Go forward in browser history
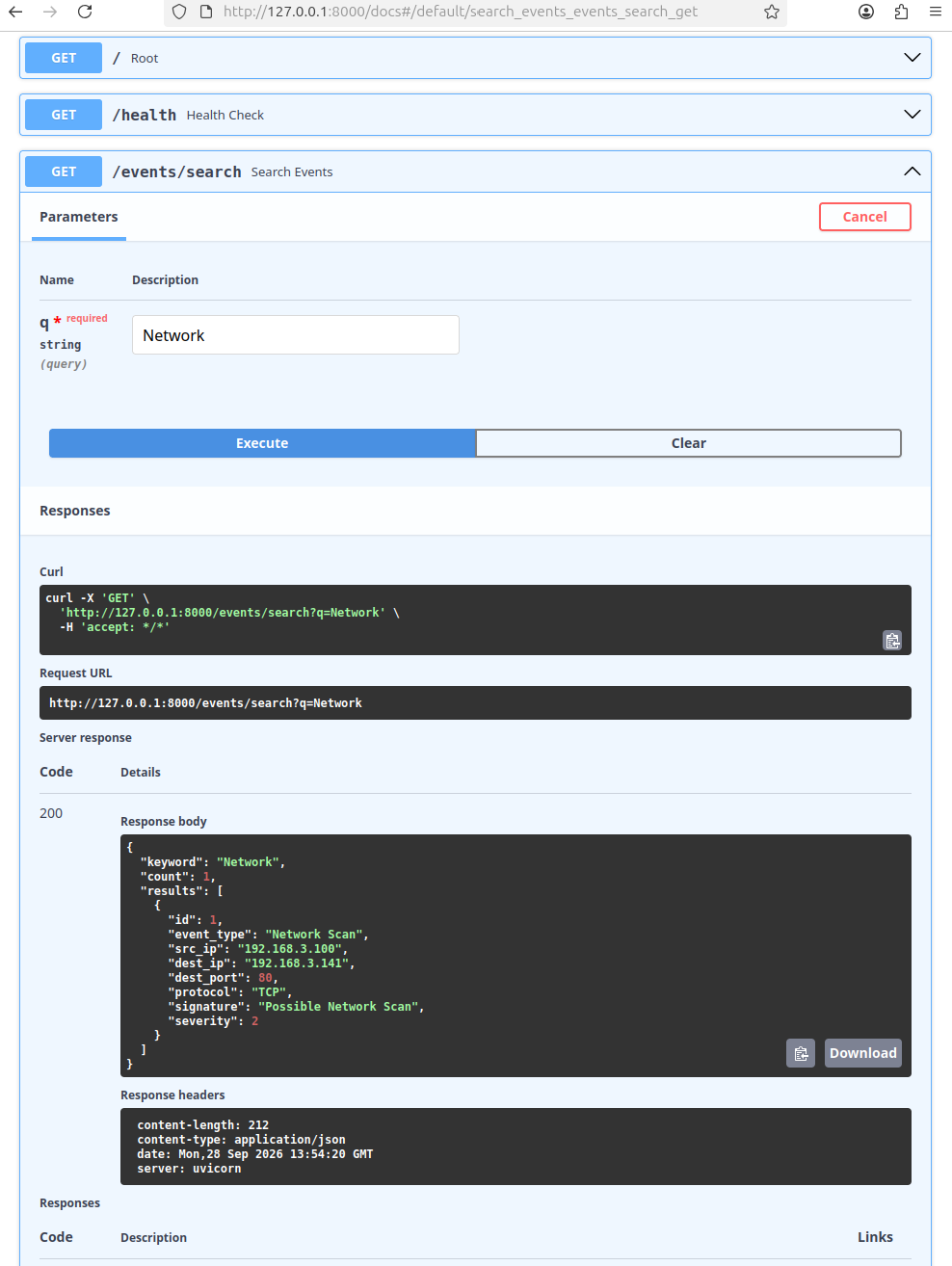The width and height of the screenshot is (952, 1266). (x=50, y=12)
